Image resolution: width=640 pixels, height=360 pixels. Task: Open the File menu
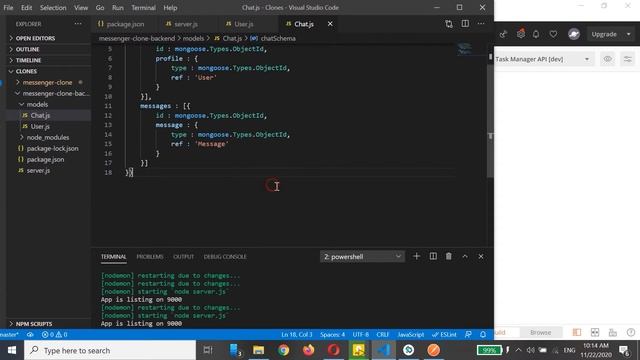pyautogui.click(x=8, y=7)
